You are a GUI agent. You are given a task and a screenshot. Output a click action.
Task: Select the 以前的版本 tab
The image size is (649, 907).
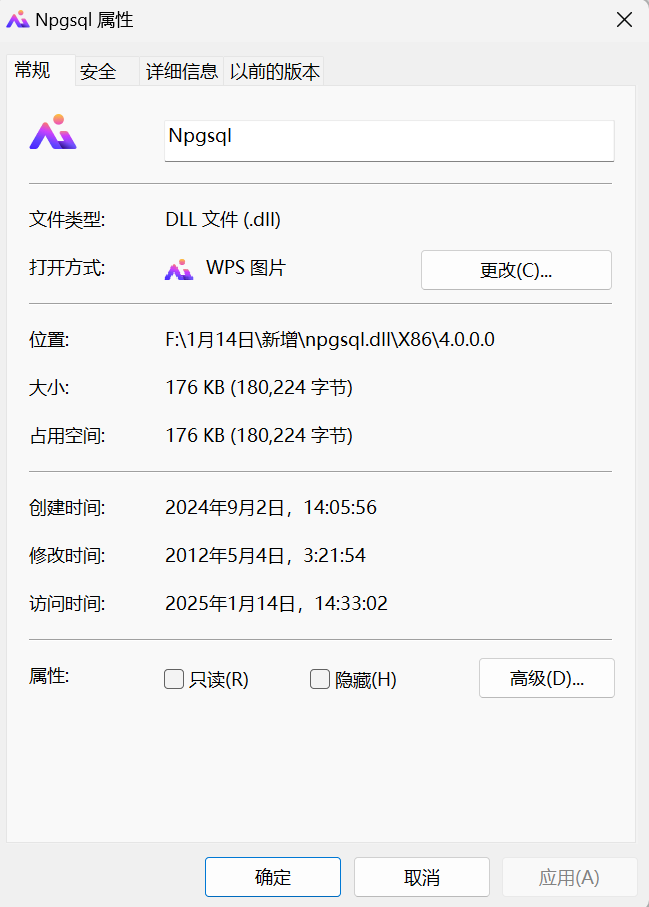click(275, 72)
